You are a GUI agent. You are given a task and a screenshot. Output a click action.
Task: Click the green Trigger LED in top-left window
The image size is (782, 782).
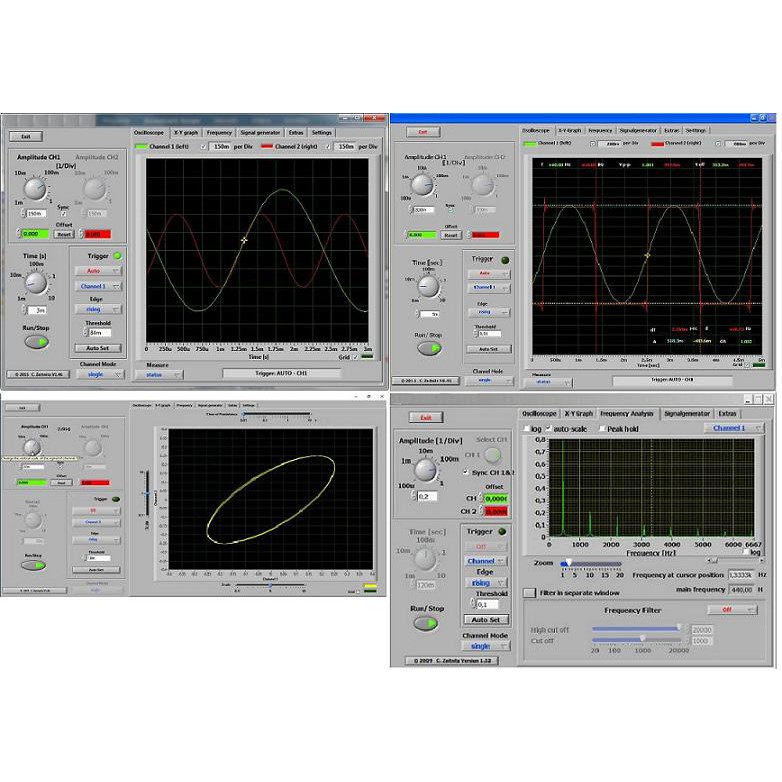pos(117,257)
